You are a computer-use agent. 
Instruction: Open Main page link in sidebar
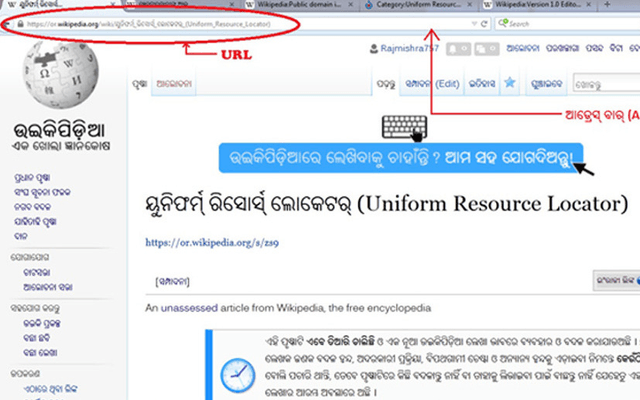pyautogui.click(x=32, y=178)
